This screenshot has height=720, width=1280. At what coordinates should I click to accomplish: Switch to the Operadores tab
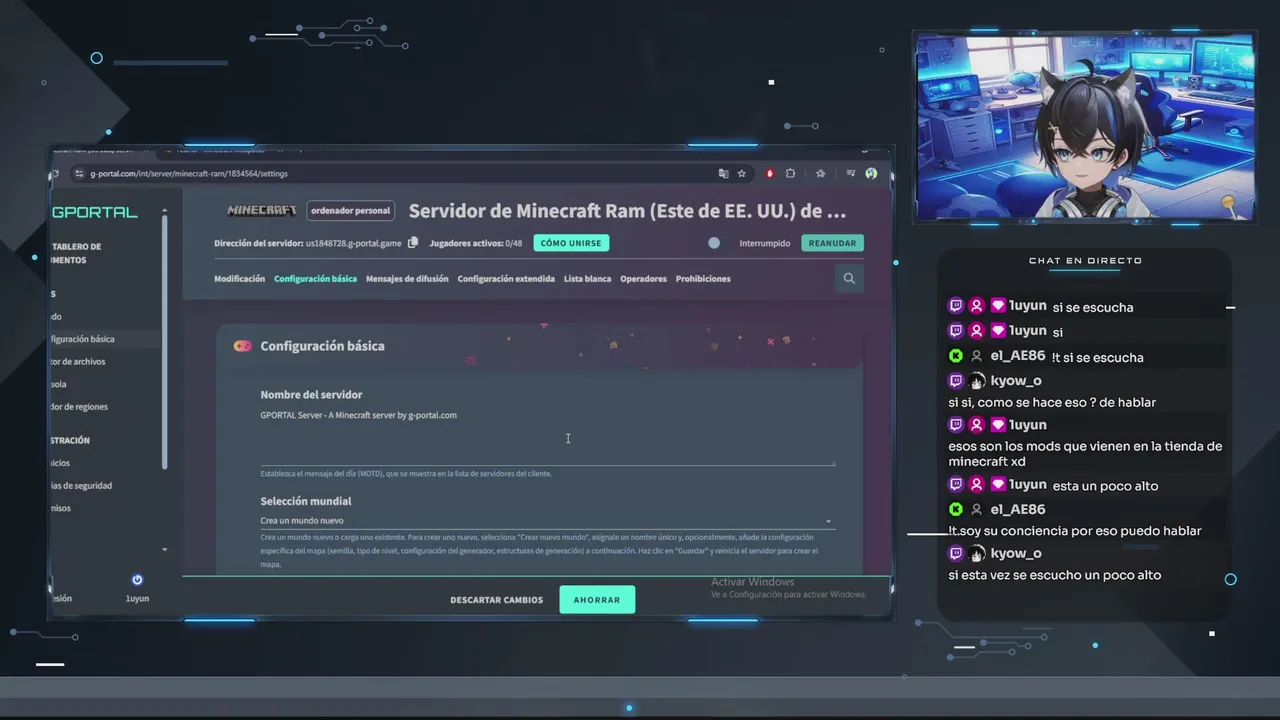(x=643, y=279)
